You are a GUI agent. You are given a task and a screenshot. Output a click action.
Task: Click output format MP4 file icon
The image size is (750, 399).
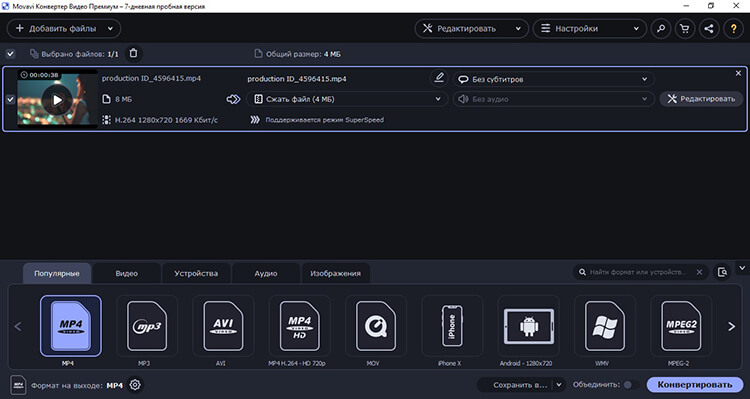pyautogui.click(x=18, y=385)
